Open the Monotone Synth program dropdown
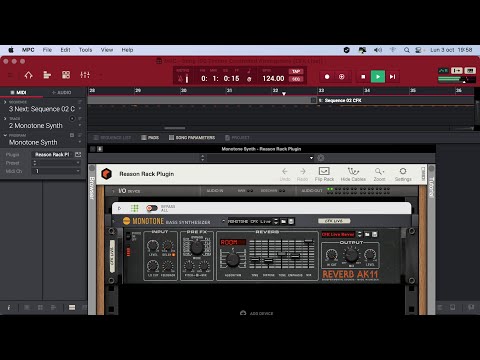The height and width of the screenshot is (360, 480). pos(80,142)
